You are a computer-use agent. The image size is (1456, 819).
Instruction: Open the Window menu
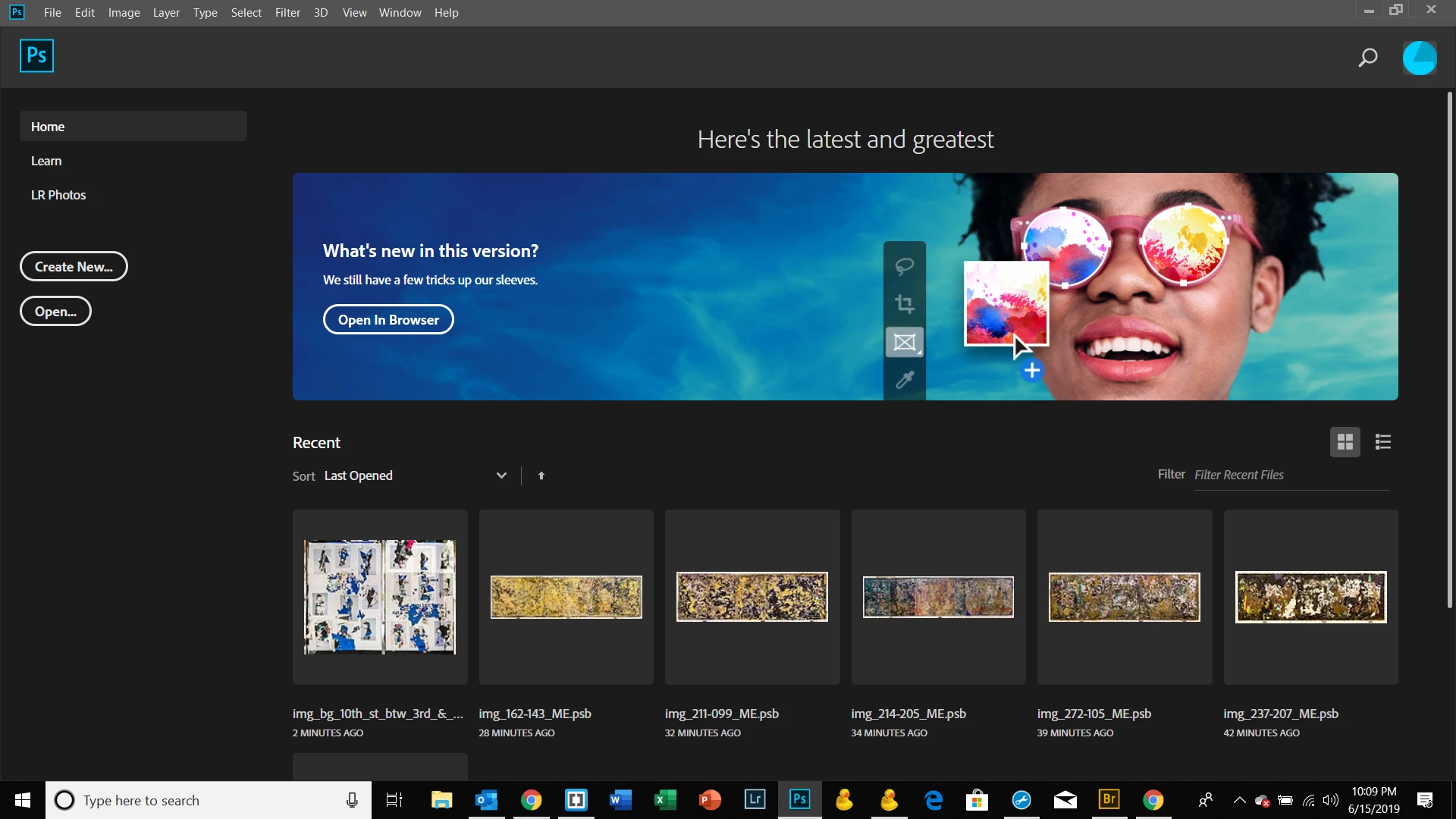(400, 12)
